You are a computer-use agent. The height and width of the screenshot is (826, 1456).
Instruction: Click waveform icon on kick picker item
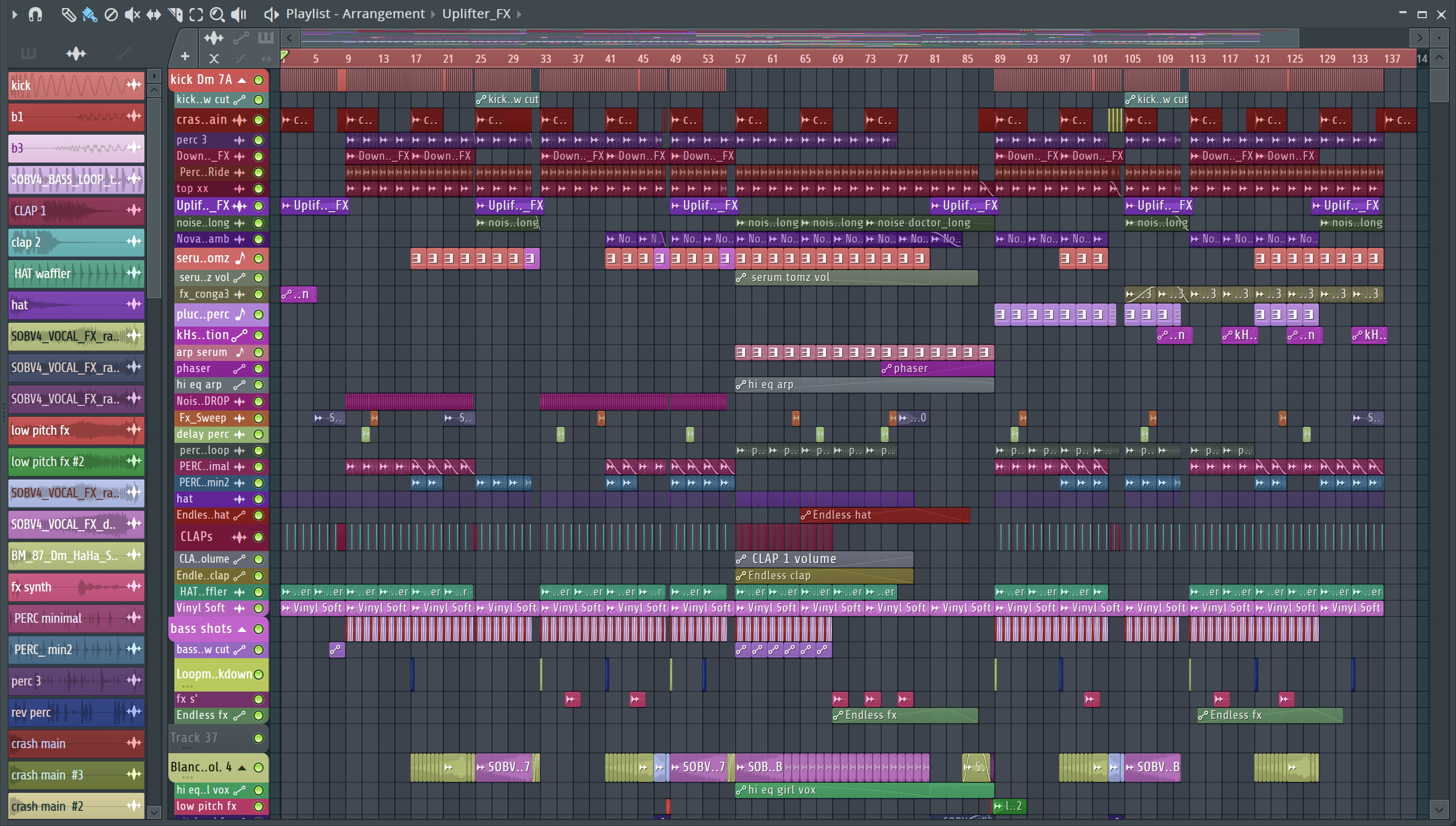click(x=134, y=85)
